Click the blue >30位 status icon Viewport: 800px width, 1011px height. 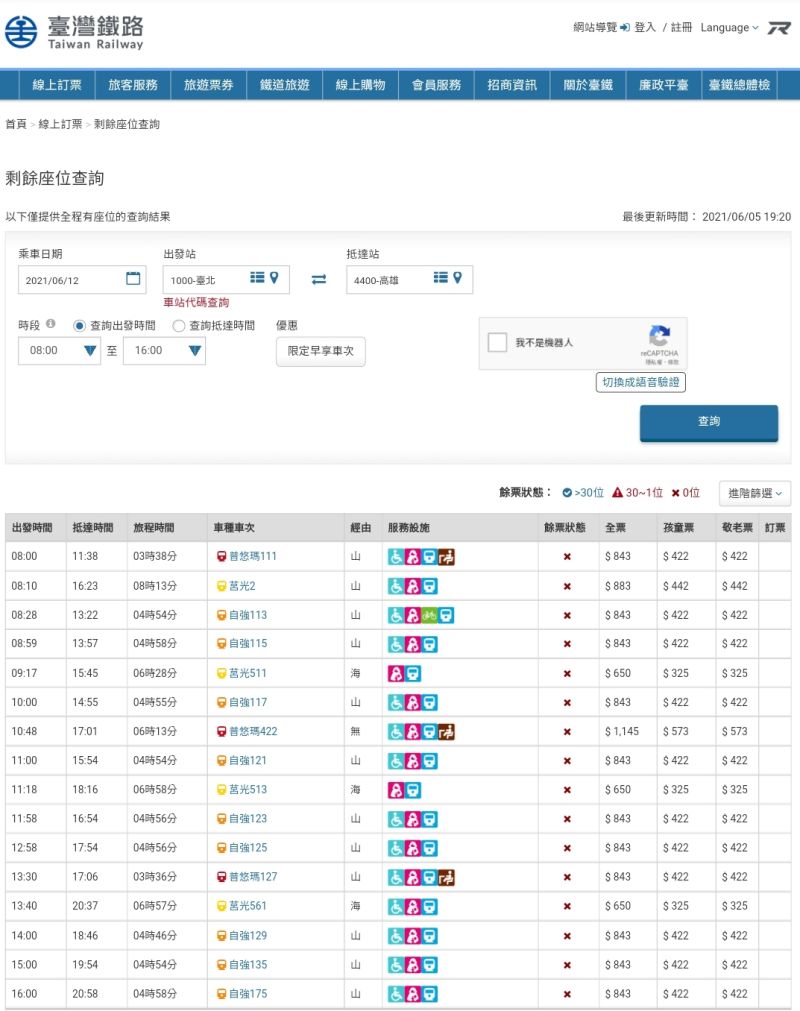pos(567,493)
